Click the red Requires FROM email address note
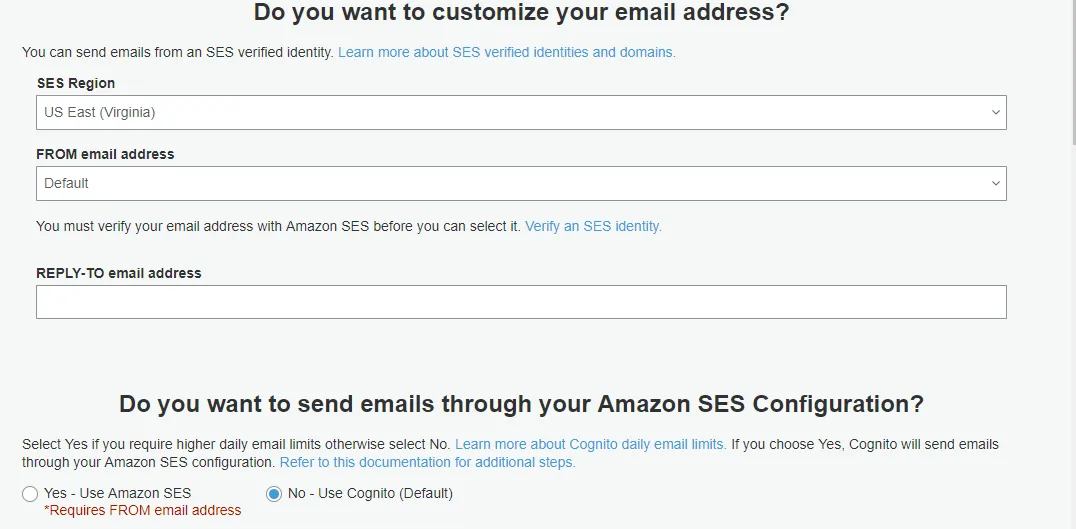The width and height of the screenshot is (1076, 529). 142,510
